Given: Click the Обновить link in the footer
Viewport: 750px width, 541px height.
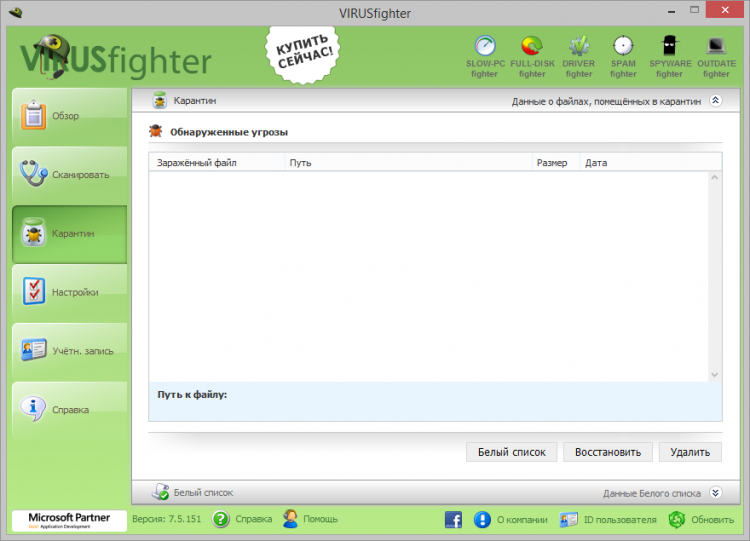Looking at the screenshot, I should click(712, 519).
